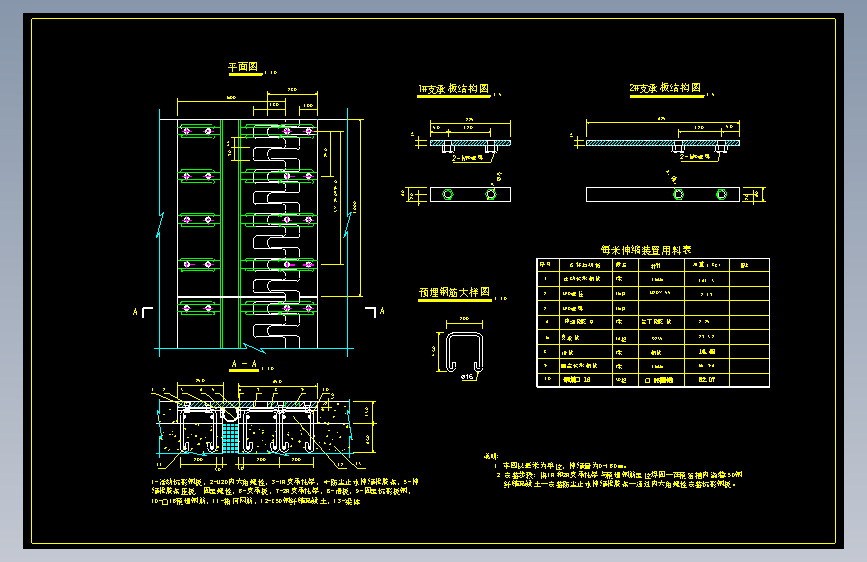Viewport: 867px width, 562px height.
Task: Click the A - A section title
Action: (244, 364)
